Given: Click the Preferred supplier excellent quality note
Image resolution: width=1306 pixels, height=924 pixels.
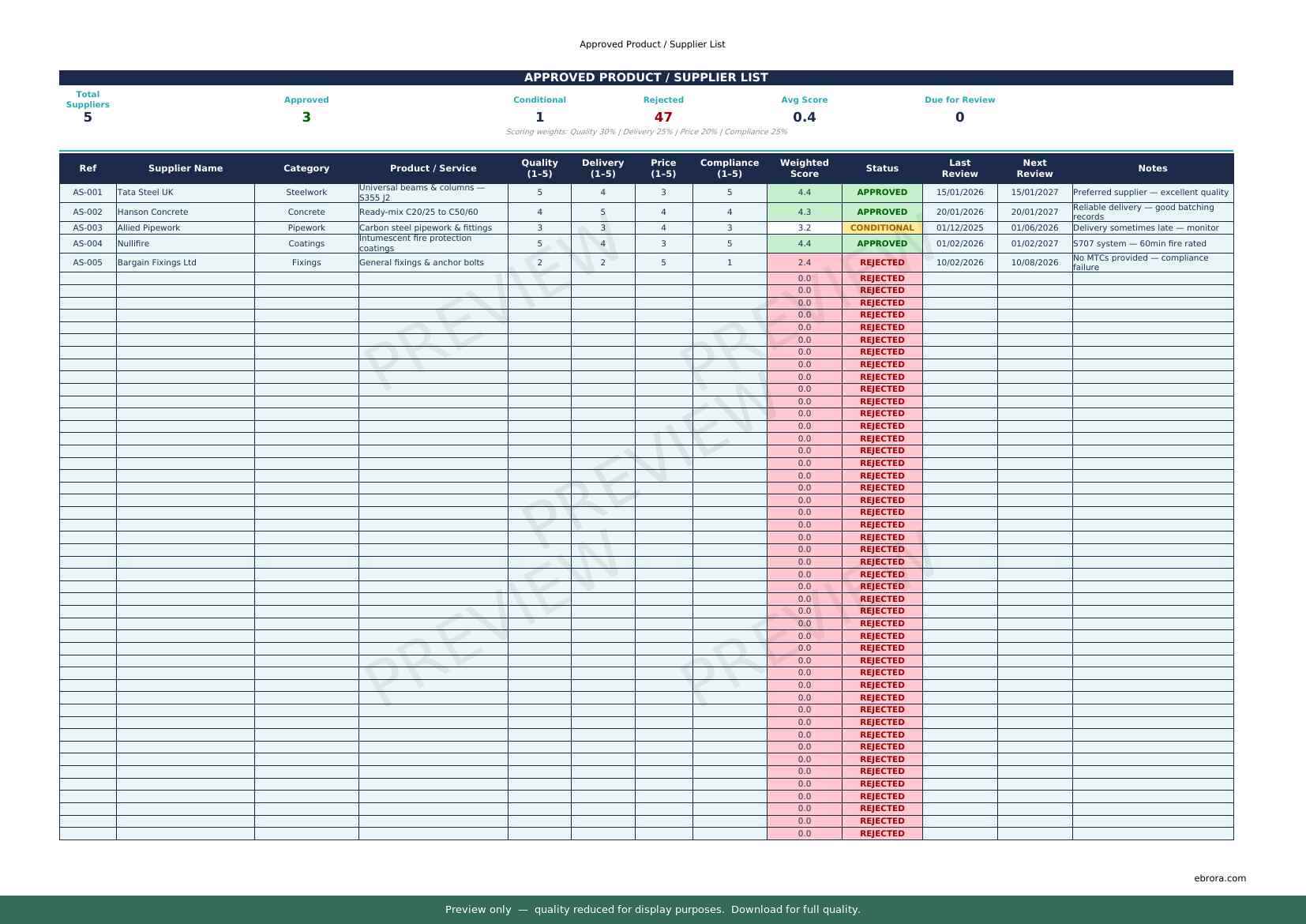Looking at the screenshot, I should point(1151,193).
